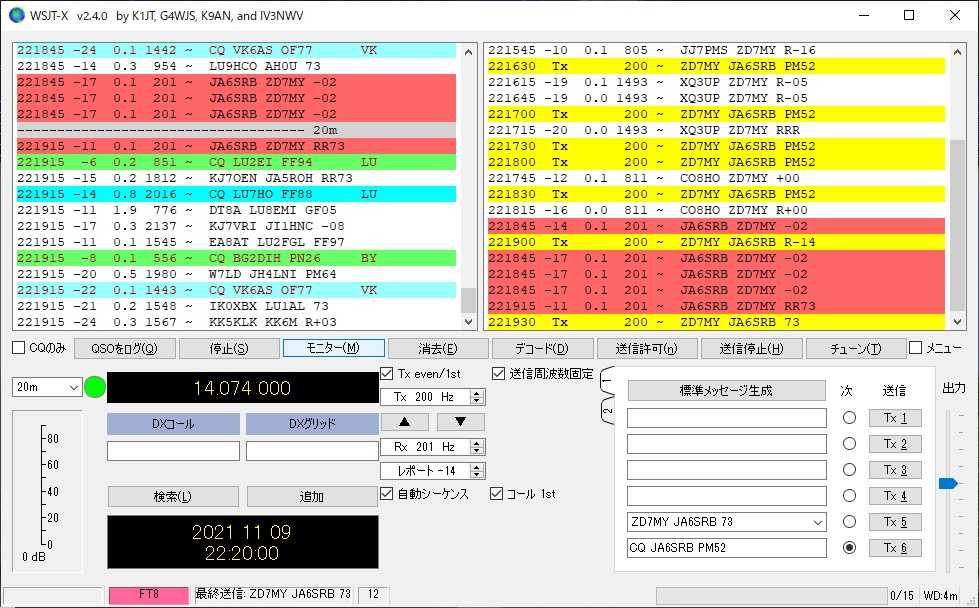Image resolution: width=979 pixels, height=608 pixels.
Task: Click the JA6SRB ZD7MY RR73 line in left pane
Action: click(236, 146)
